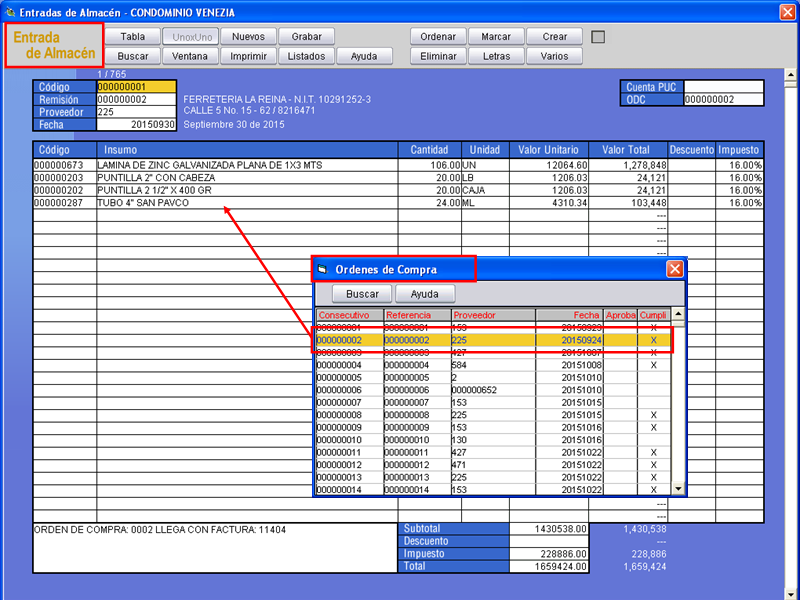
Task: Click the Impuesto total field 228886.00
Action: (548, 554)
